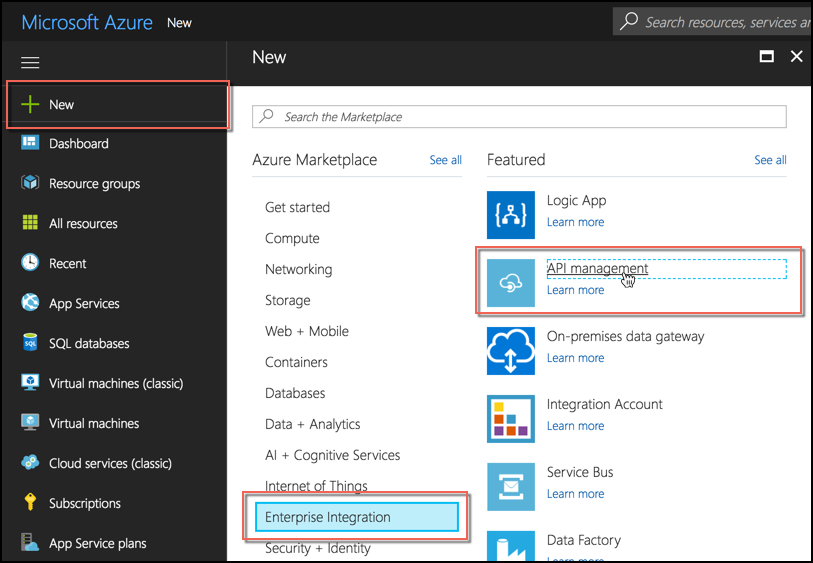Select Internet of Things category
813x563 pixels.
(x=316, y=486)
